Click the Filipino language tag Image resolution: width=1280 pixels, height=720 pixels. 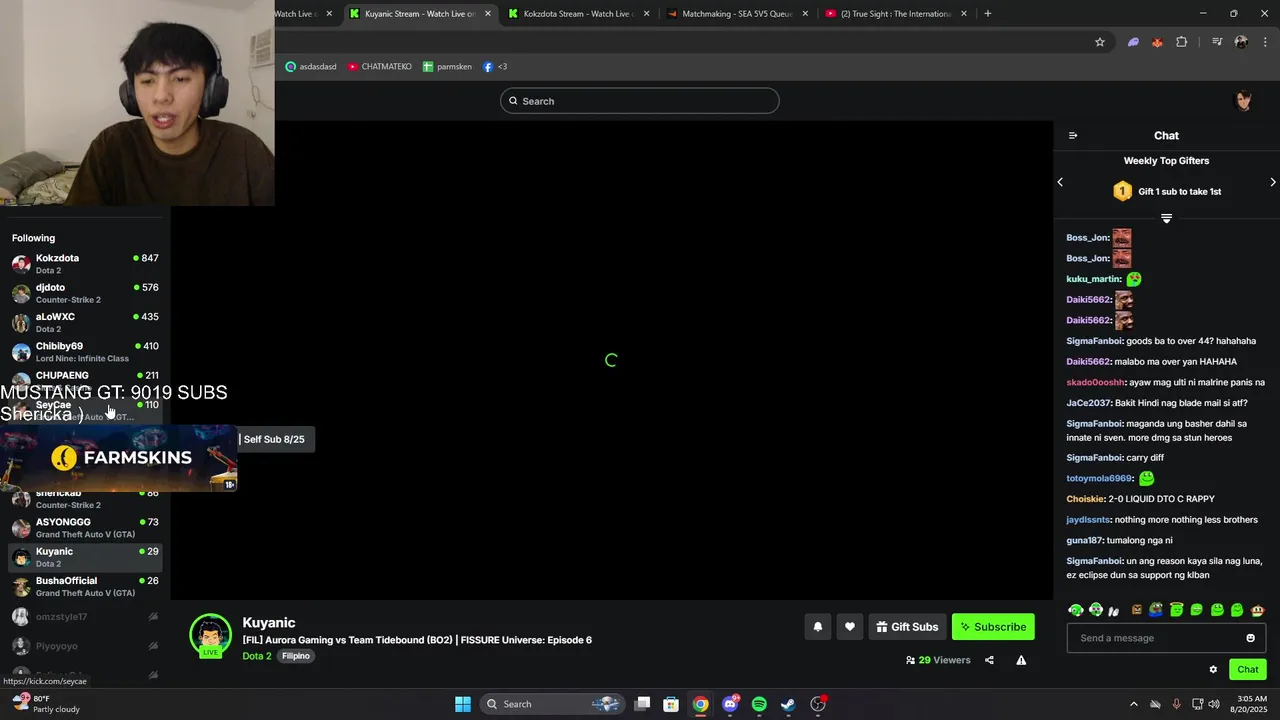pyautogui.click(x=296, y=656)
